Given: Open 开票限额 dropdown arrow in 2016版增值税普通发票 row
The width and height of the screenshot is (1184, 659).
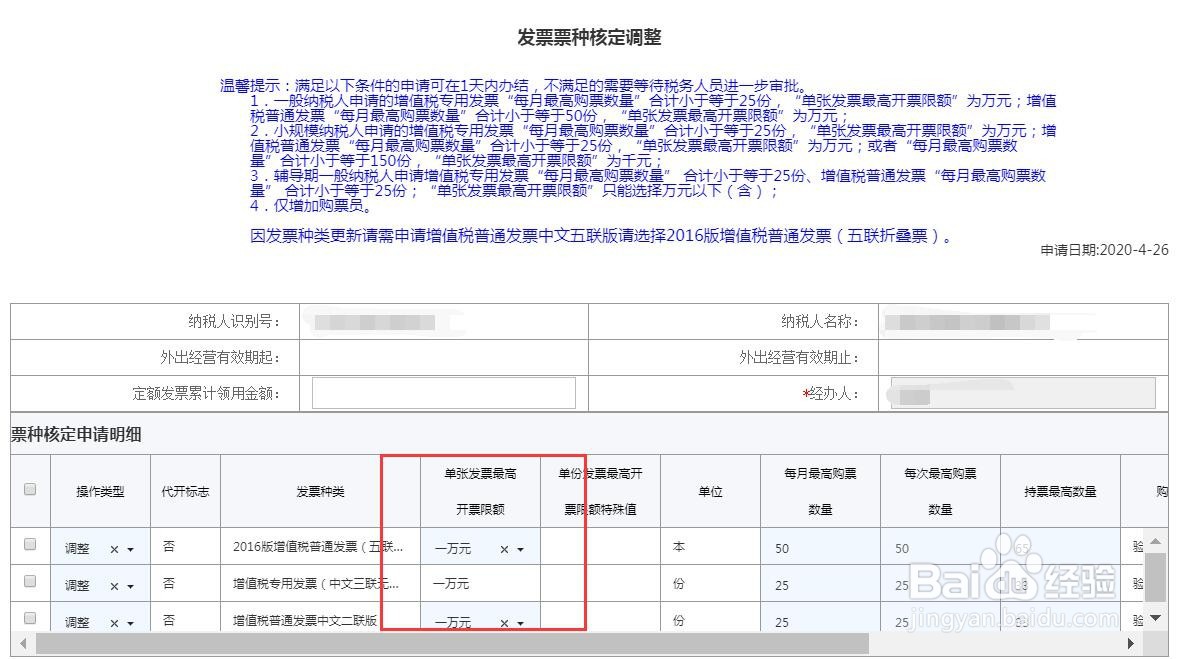Looking at the screenshot, I should click(x=520, y=550).
